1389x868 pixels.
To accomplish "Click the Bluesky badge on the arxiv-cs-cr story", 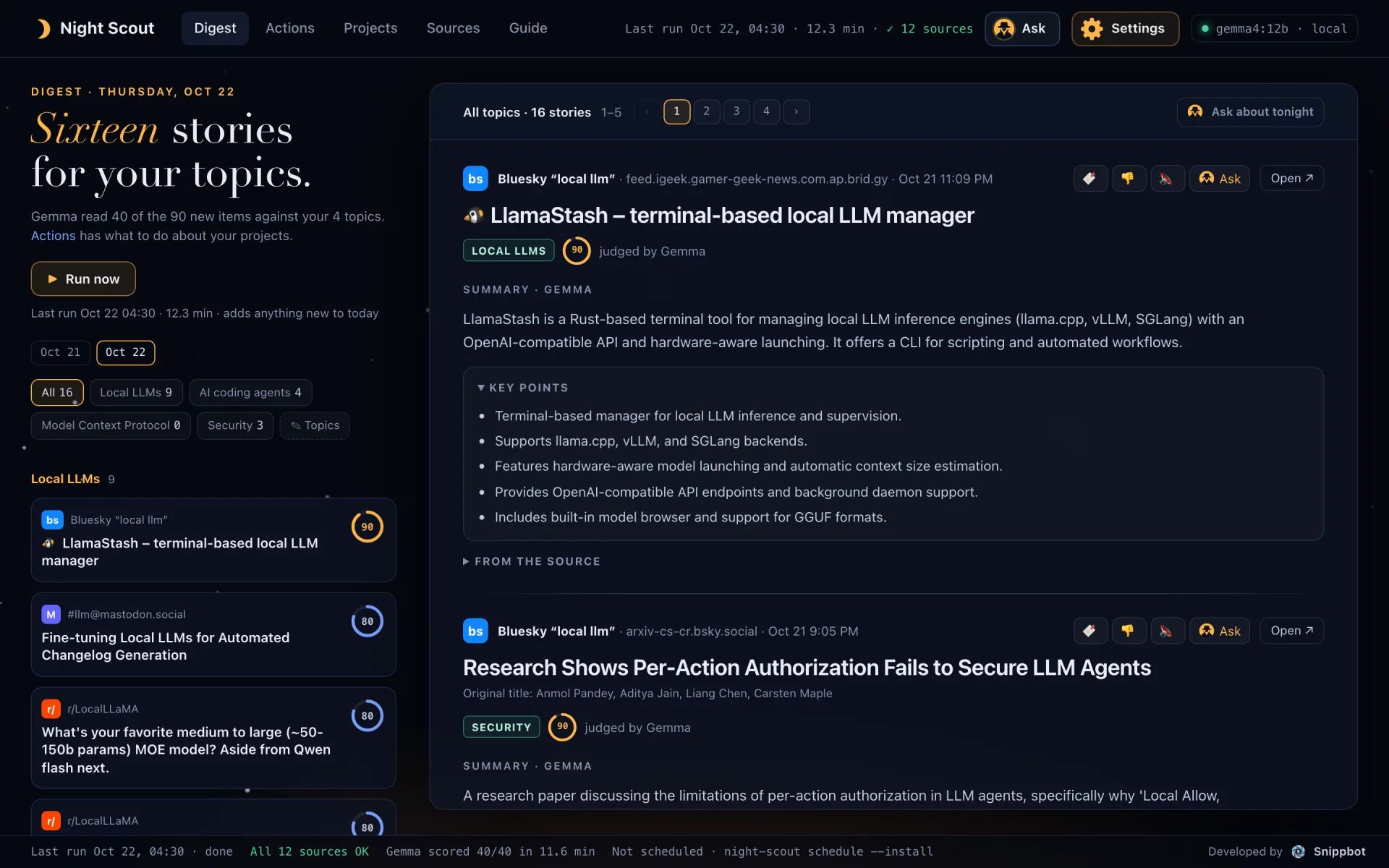I will (x=475, y=631).
